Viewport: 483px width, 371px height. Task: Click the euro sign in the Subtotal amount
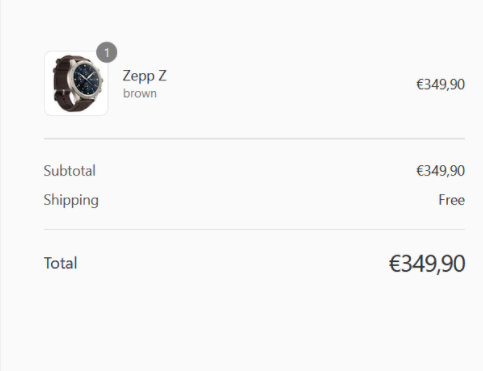pos(420,171)
